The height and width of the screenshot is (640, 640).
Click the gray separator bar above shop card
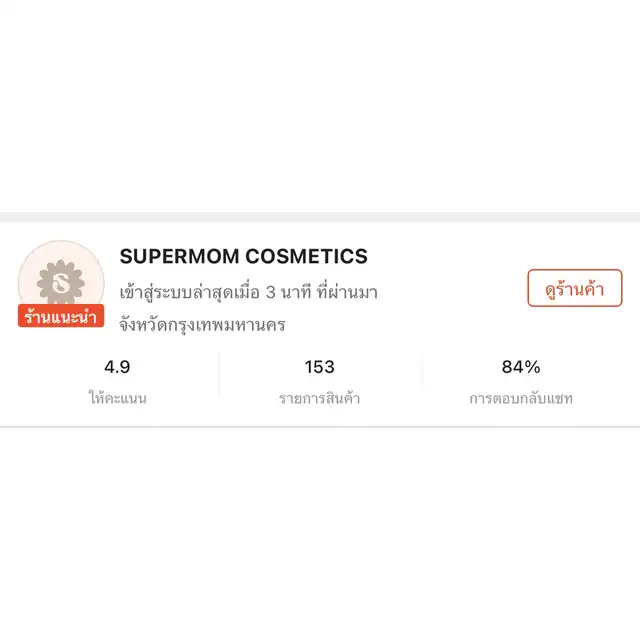pos(320,217)
